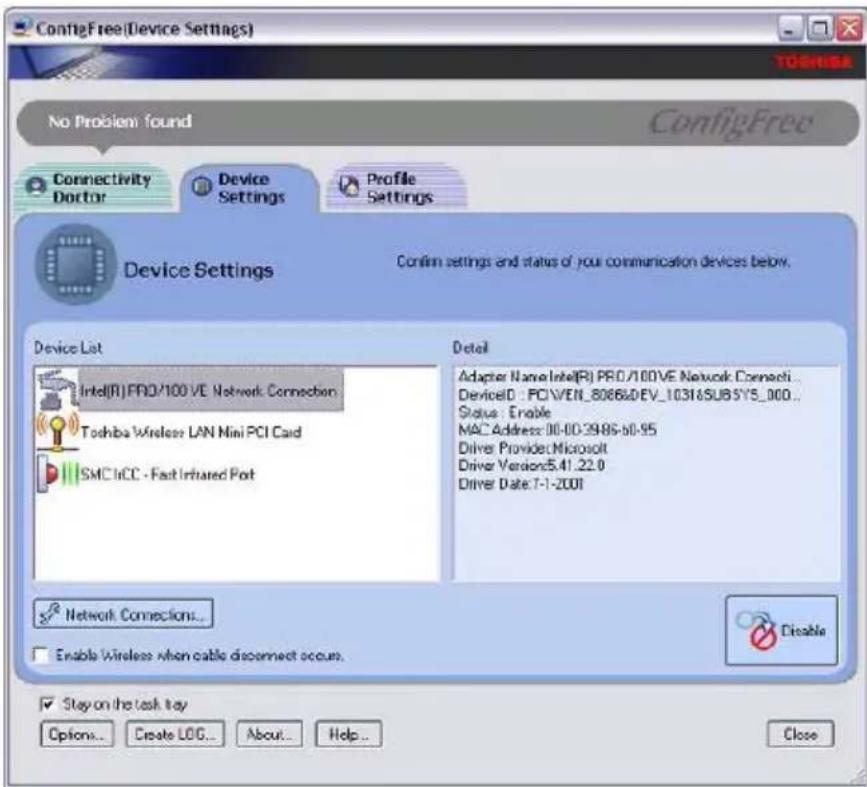Open the Options dialog
The width and height of the screenshot is (867, 787).
[77, 734]
